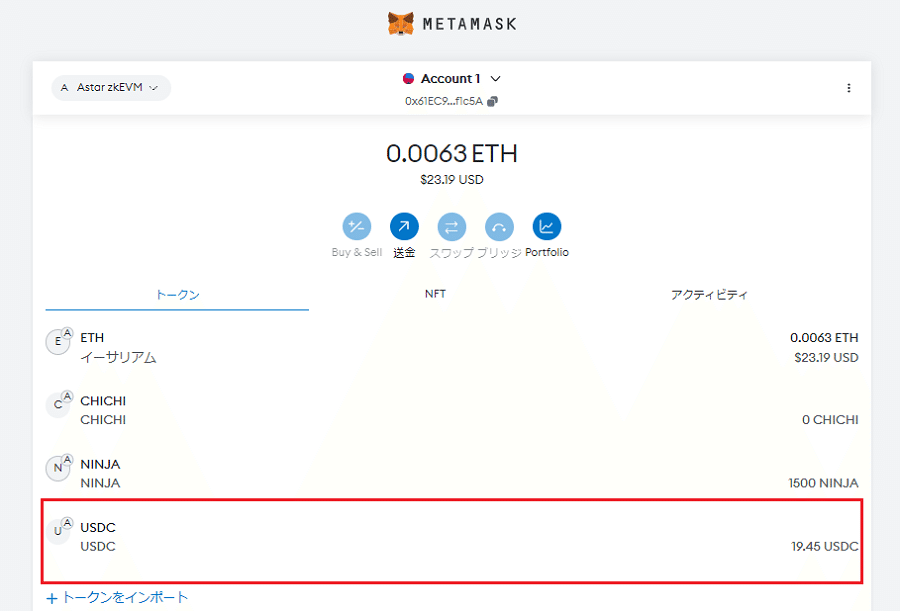Open the Portfolio dashboard icon
The image size is (900, 611).
coord(546,227)
